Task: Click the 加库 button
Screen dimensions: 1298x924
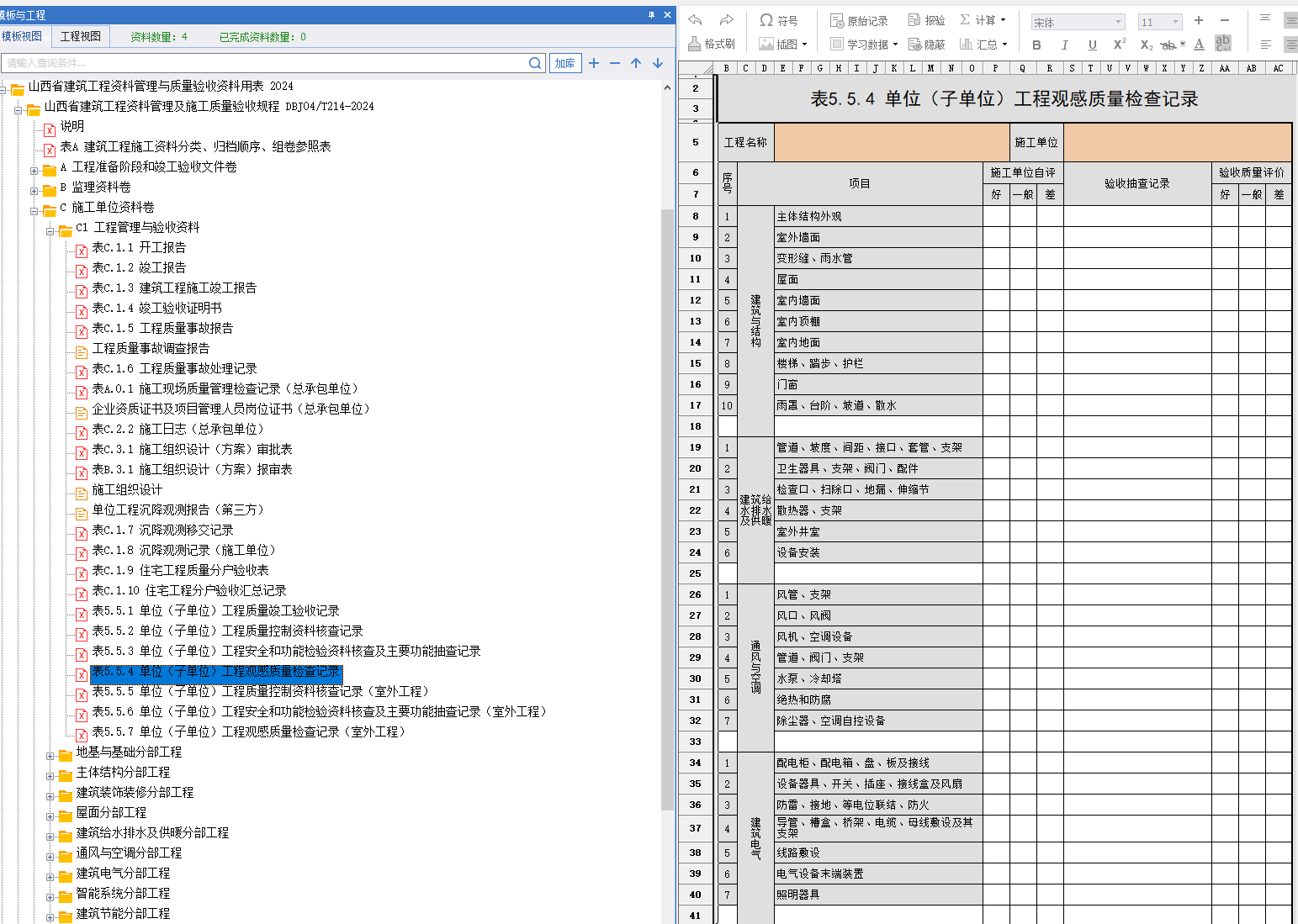Action: pyautogui.click(x=565, y=63)
